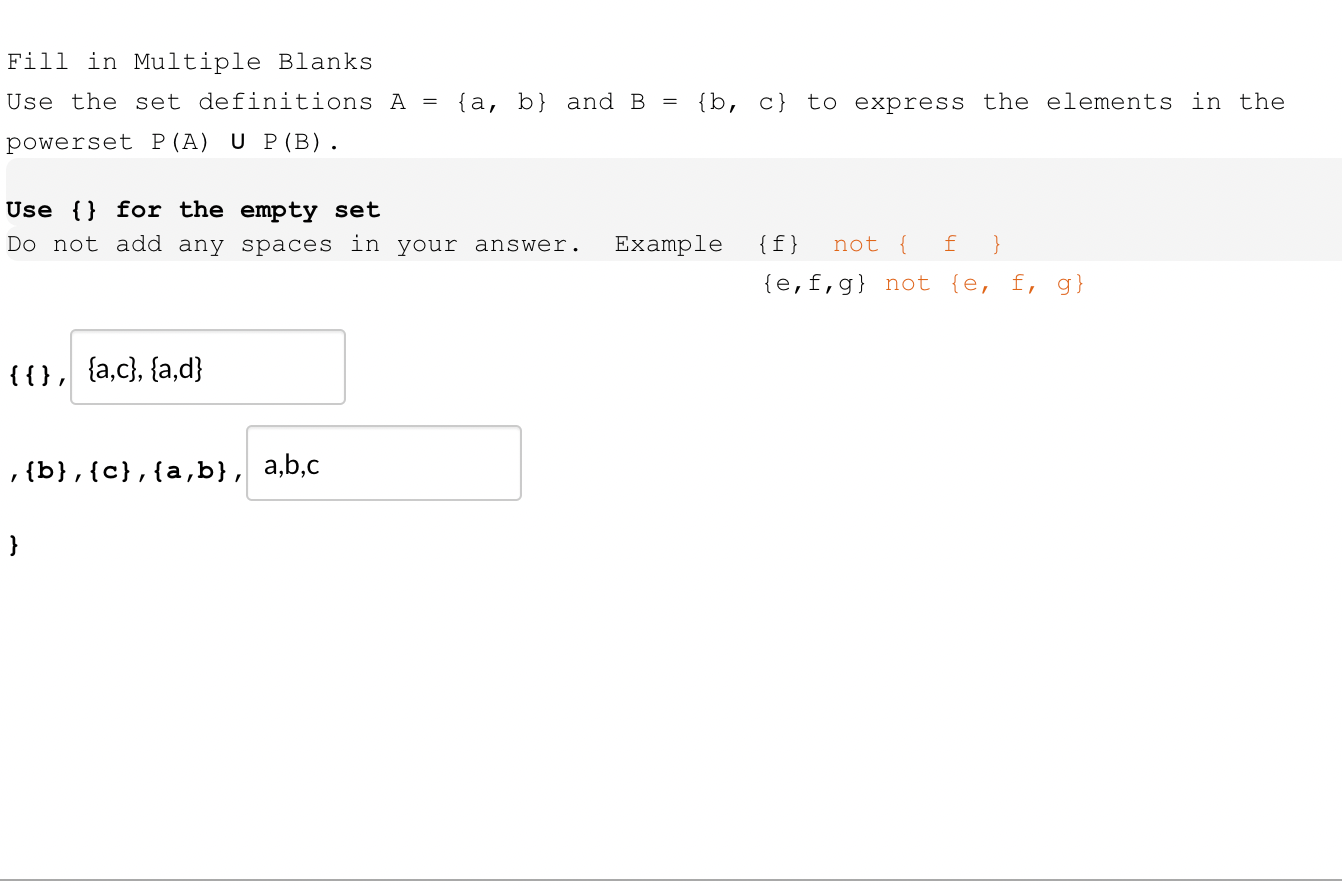The width and height of the screenshot is (1342, 890).
Task: Click the {e,f,g} example text
Action: pyautogui.click(x=813, y=283)
